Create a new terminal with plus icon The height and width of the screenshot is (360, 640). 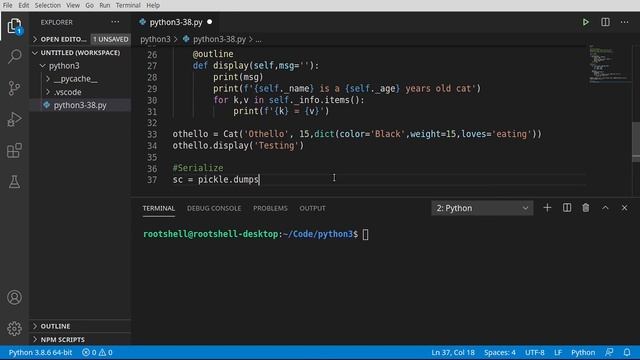[x=547, y=208]
